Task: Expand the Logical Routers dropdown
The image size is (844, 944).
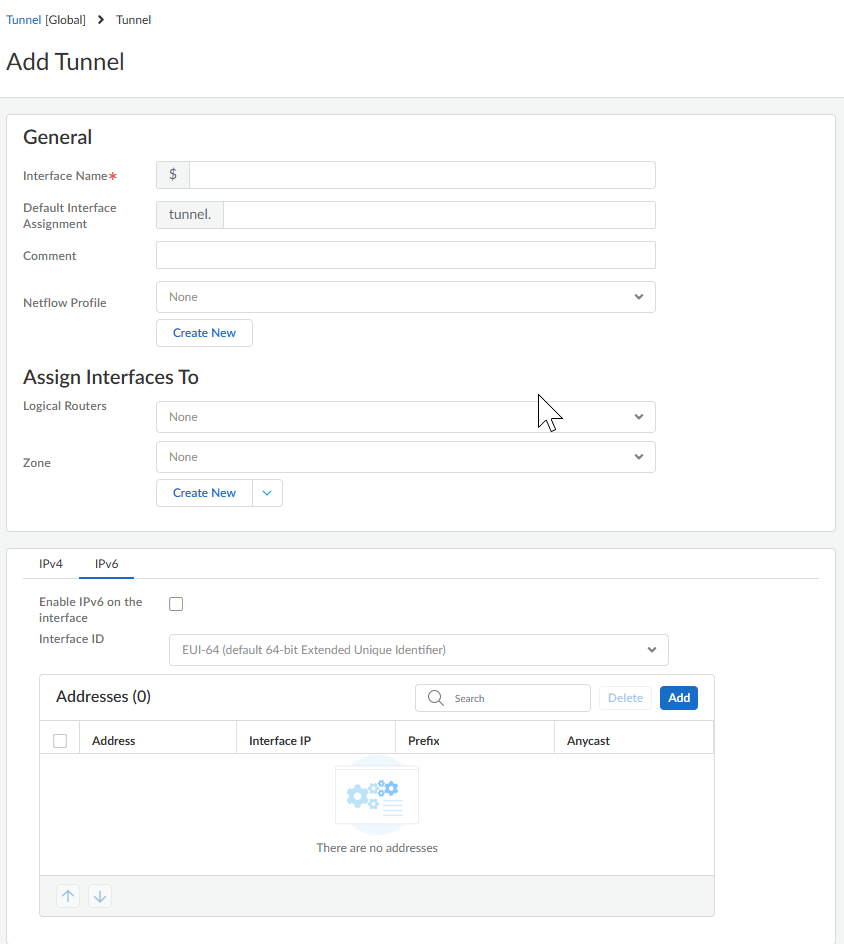Action: (x=405, y=417)
